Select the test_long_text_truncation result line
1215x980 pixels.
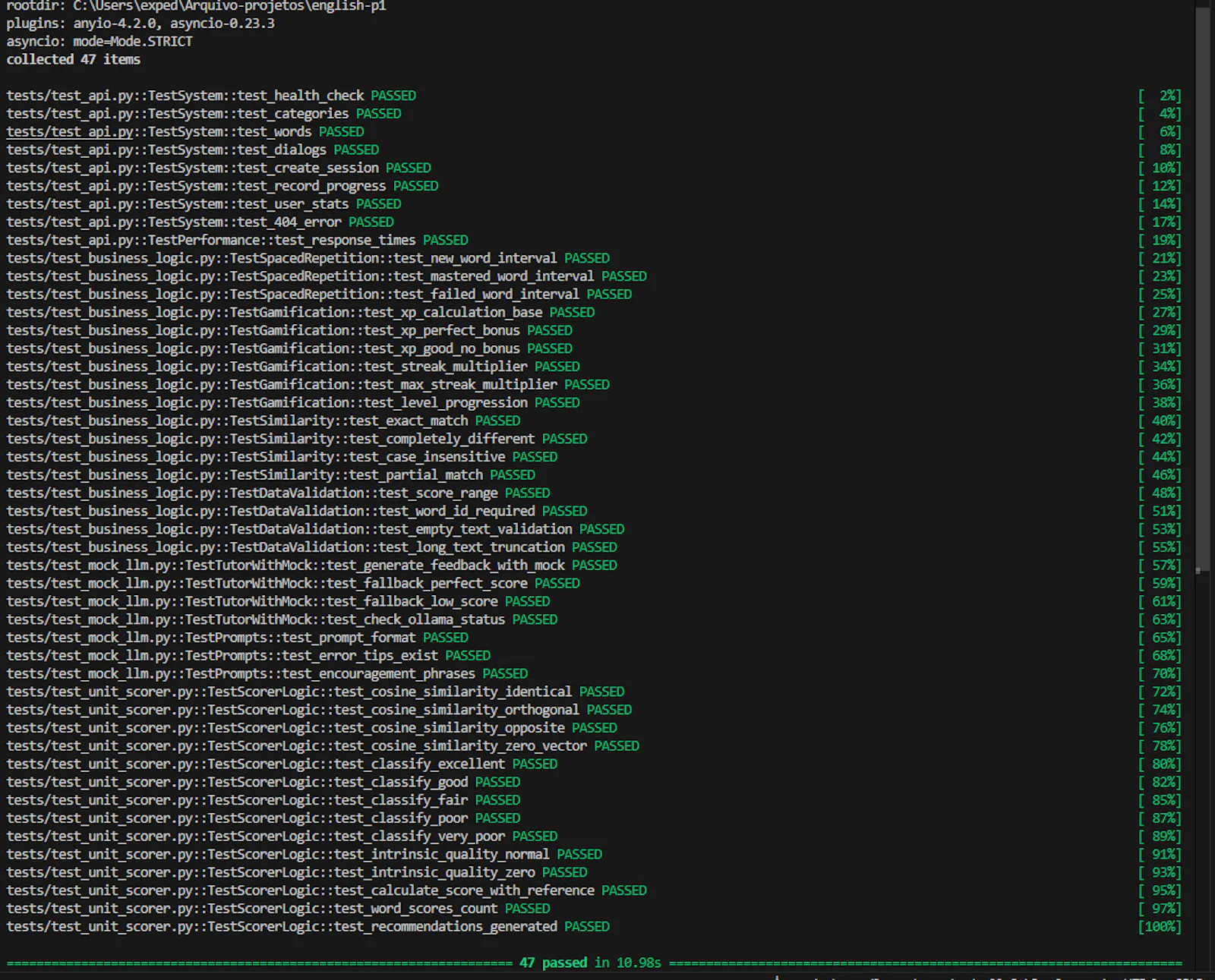(x=311, y=547)
